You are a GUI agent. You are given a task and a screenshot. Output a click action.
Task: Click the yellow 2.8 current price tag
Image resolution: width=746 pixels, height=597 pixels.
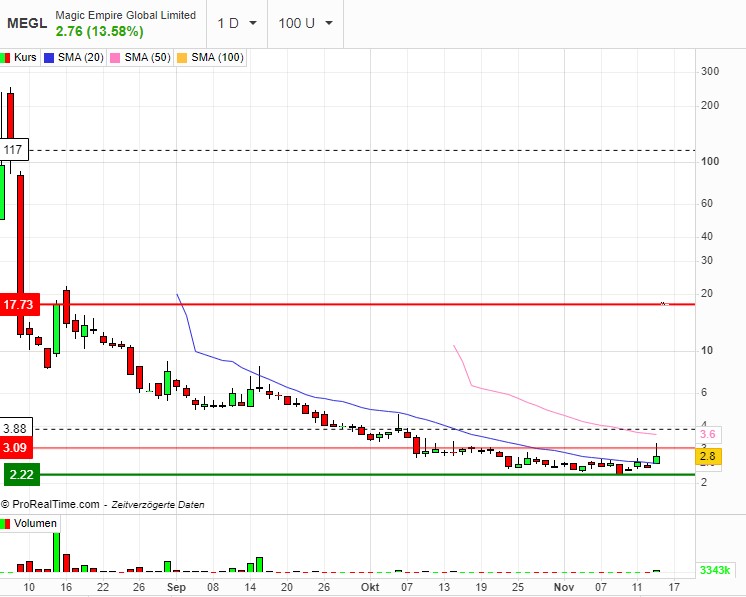click(x=709, y=457)
